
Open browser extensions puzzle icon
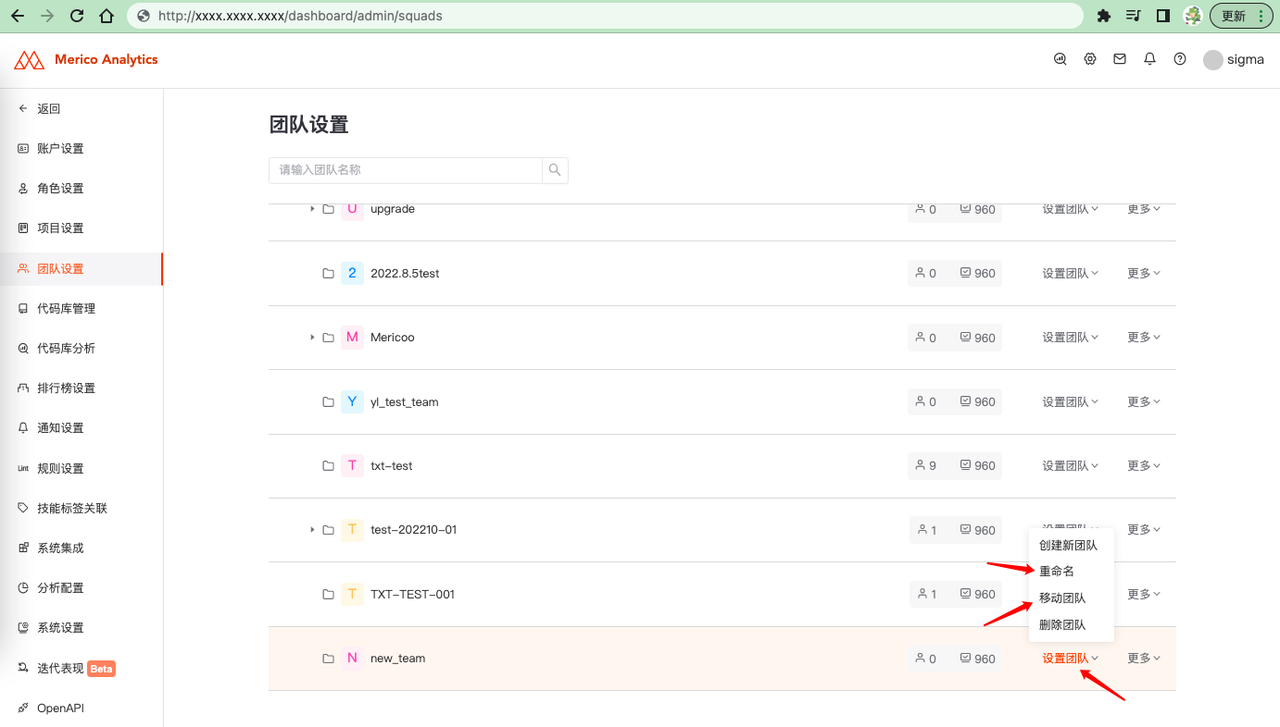coord(1104,16)
